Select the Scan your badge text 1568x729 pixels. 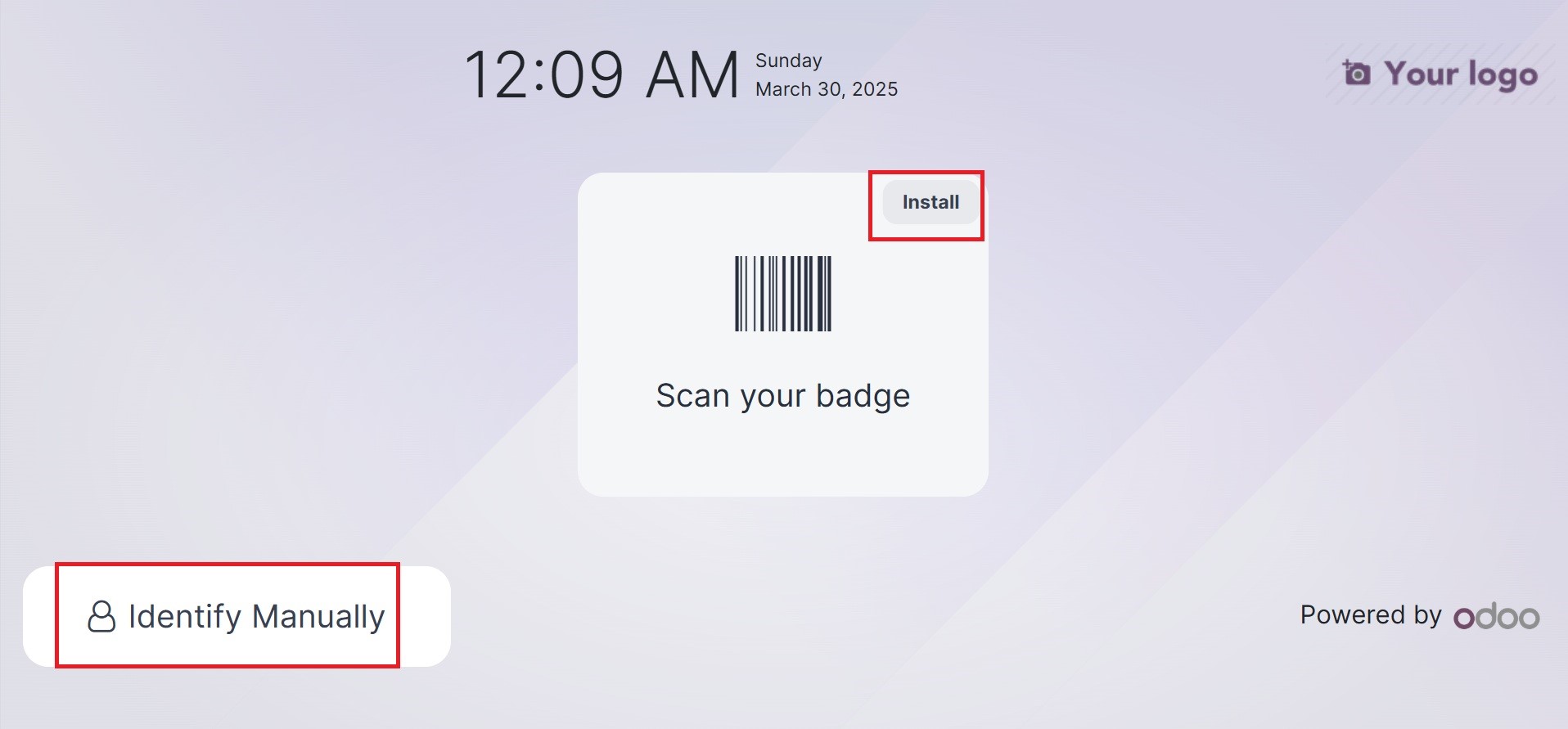783,396
